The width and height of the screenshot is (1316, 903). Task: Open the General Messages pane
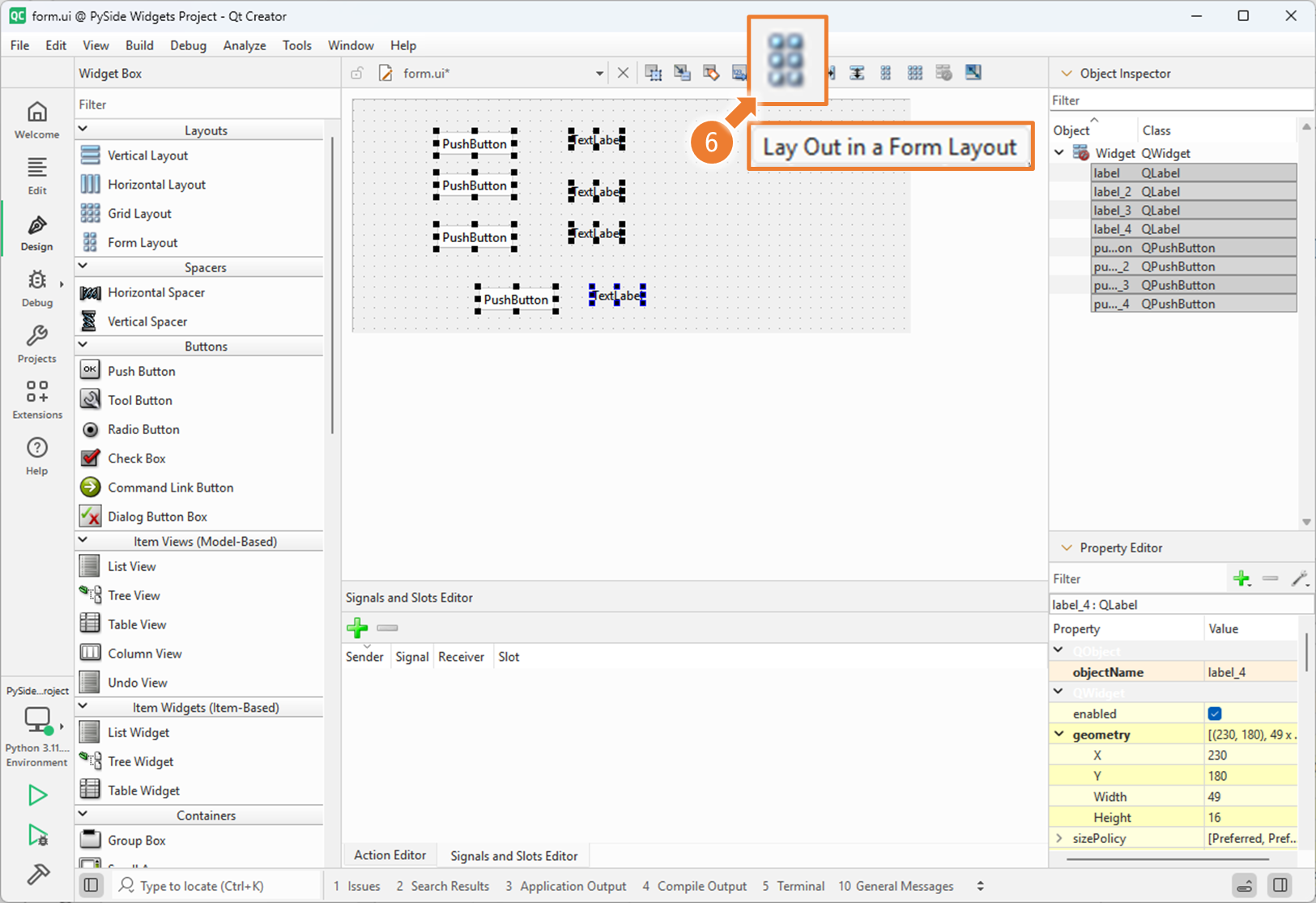[896, 886]
